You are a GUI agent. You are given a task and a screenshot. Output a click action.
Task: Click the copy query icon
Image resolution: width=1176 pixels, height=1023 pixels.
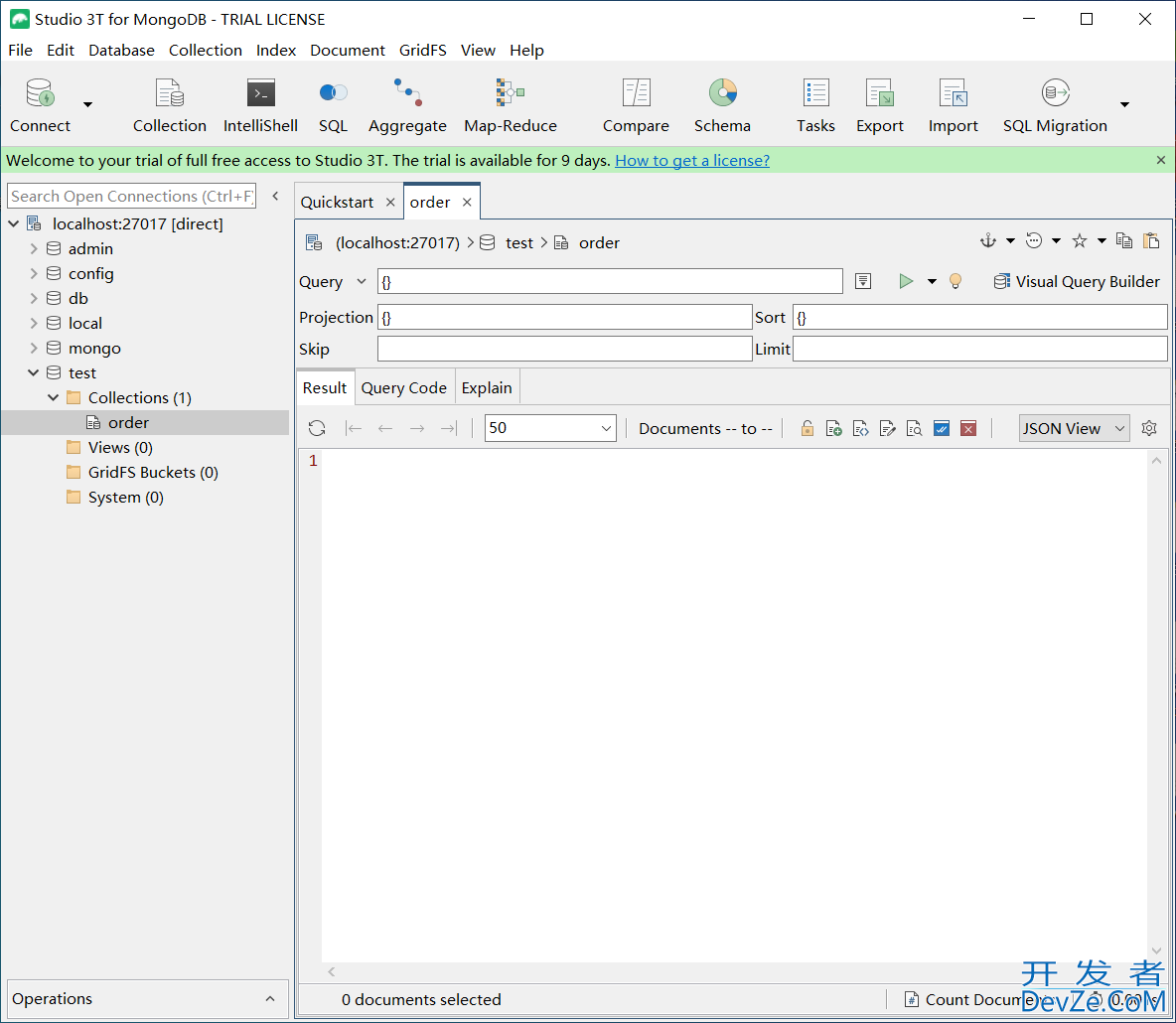[1123, 240]
